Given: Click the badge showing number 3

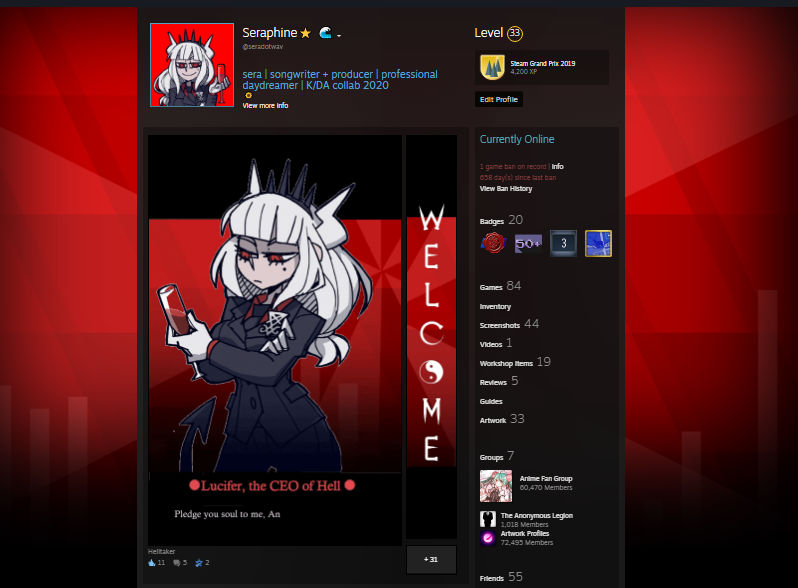Looking at the screenshot, I should click(563, 243).
